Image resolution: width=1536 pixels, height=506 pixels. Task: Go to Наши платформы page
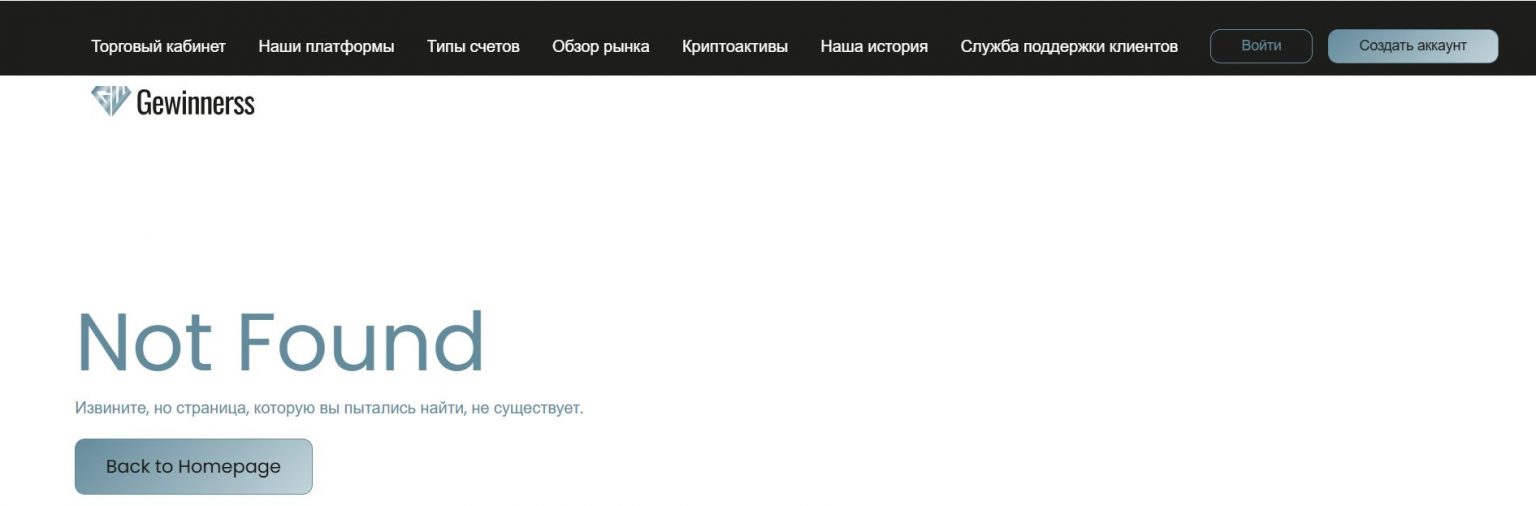coord(326,46)
